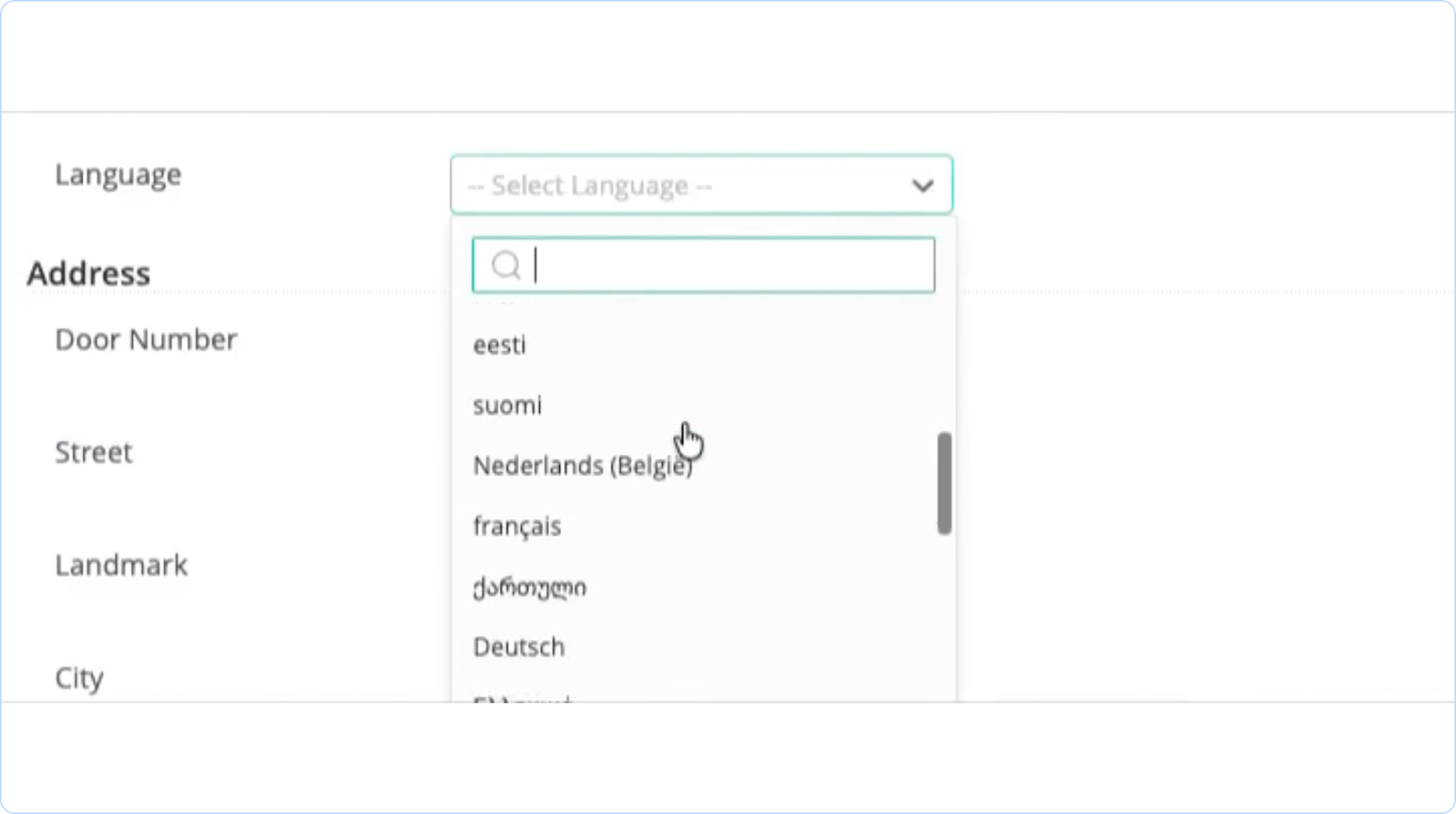The height and width of the screenshot is (814, 1456).
Task: Click the Address section heading
Action: pyautogui.click(x=89, y=273)
